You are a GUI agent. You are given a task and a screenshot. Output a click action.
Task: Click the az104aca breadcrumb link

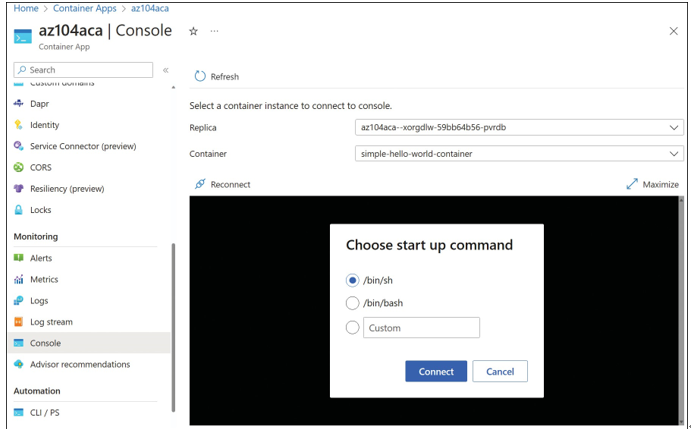click(x=150, y=8)
